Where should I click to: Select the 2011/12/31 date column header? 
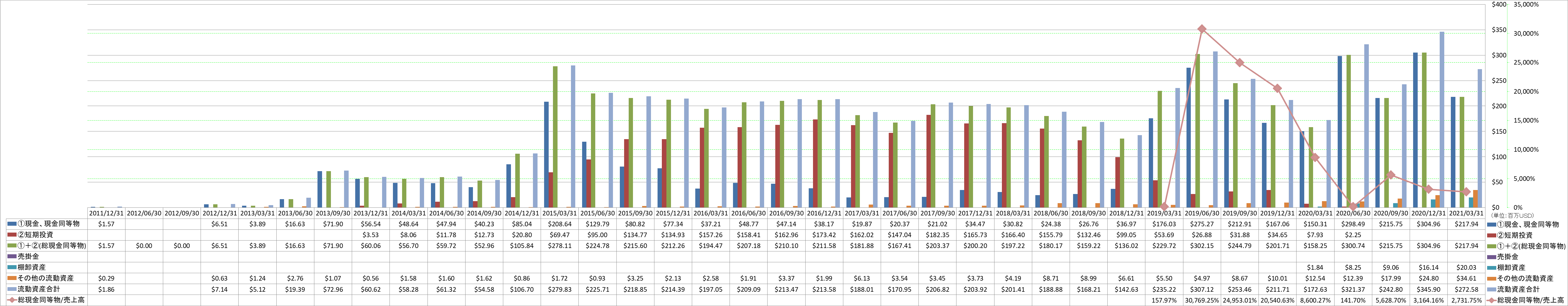click(107, 213)
